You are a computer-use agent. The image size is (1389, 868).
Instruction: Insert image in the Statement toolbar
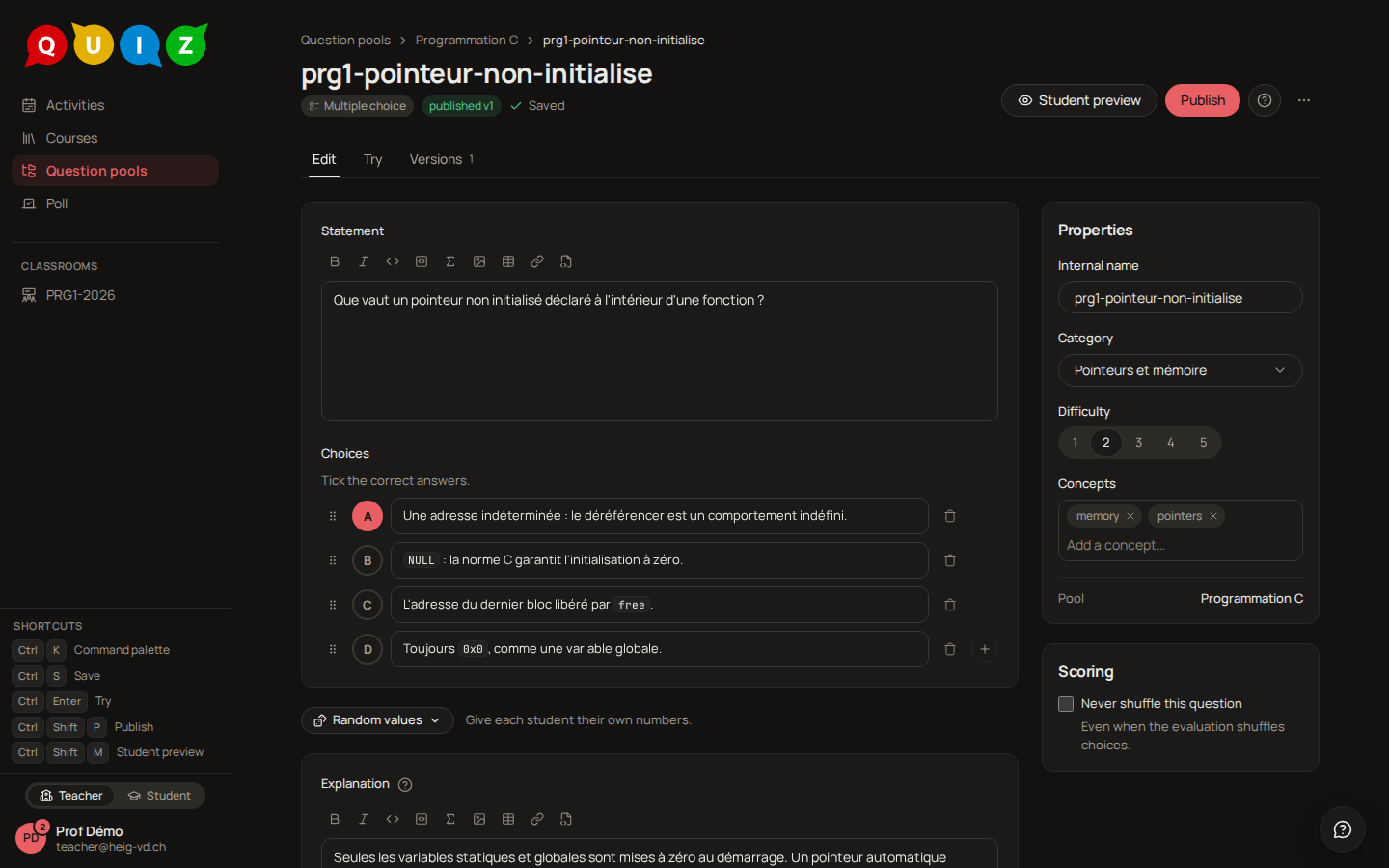point(479,261)
